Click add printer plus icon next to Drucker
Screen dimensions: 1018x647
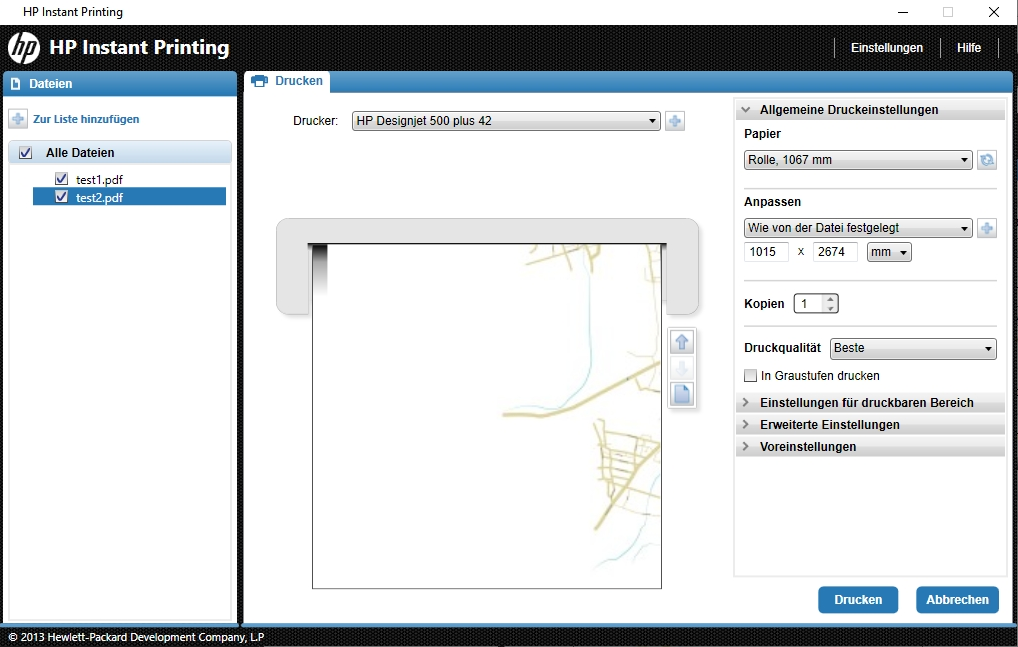(675, 121)
